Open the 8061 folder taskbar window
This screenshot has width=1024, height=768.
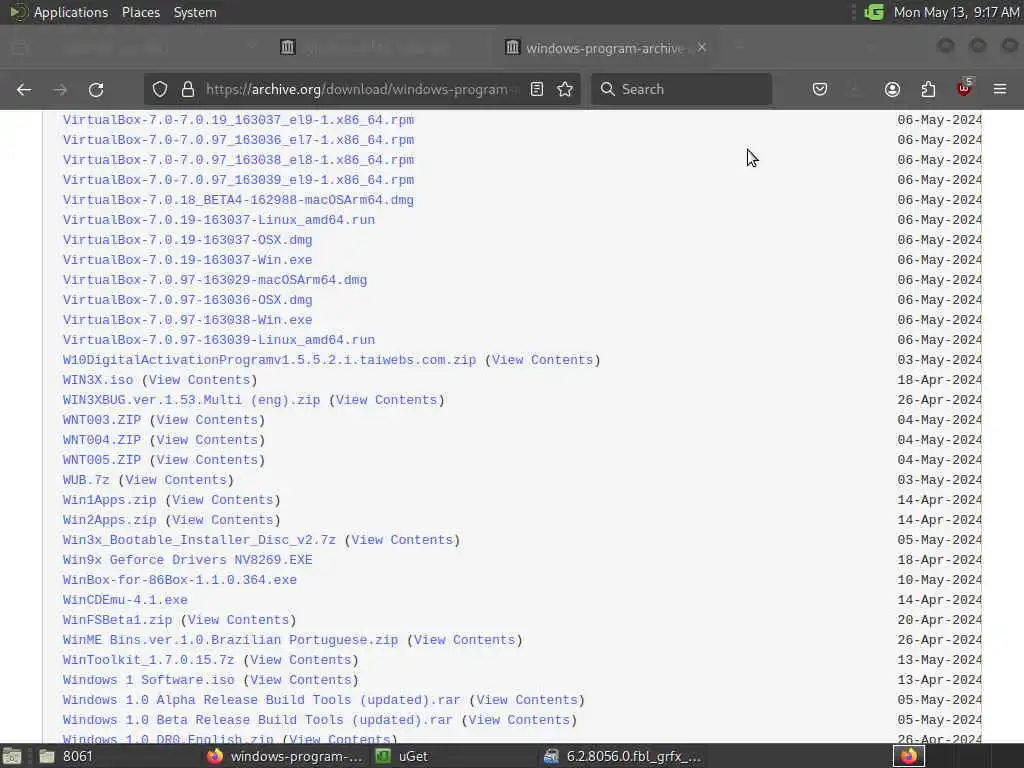[x=65, y=756]
